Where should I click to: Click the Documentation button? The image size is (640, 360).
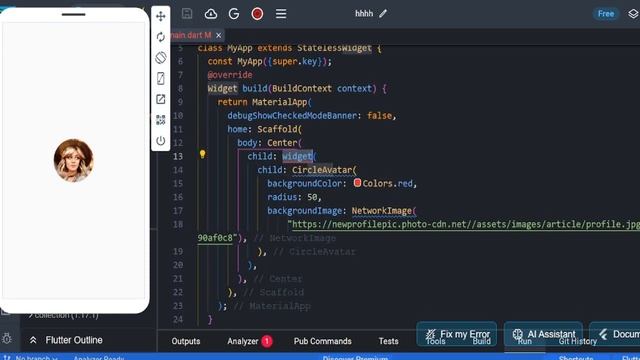point(615,334)
